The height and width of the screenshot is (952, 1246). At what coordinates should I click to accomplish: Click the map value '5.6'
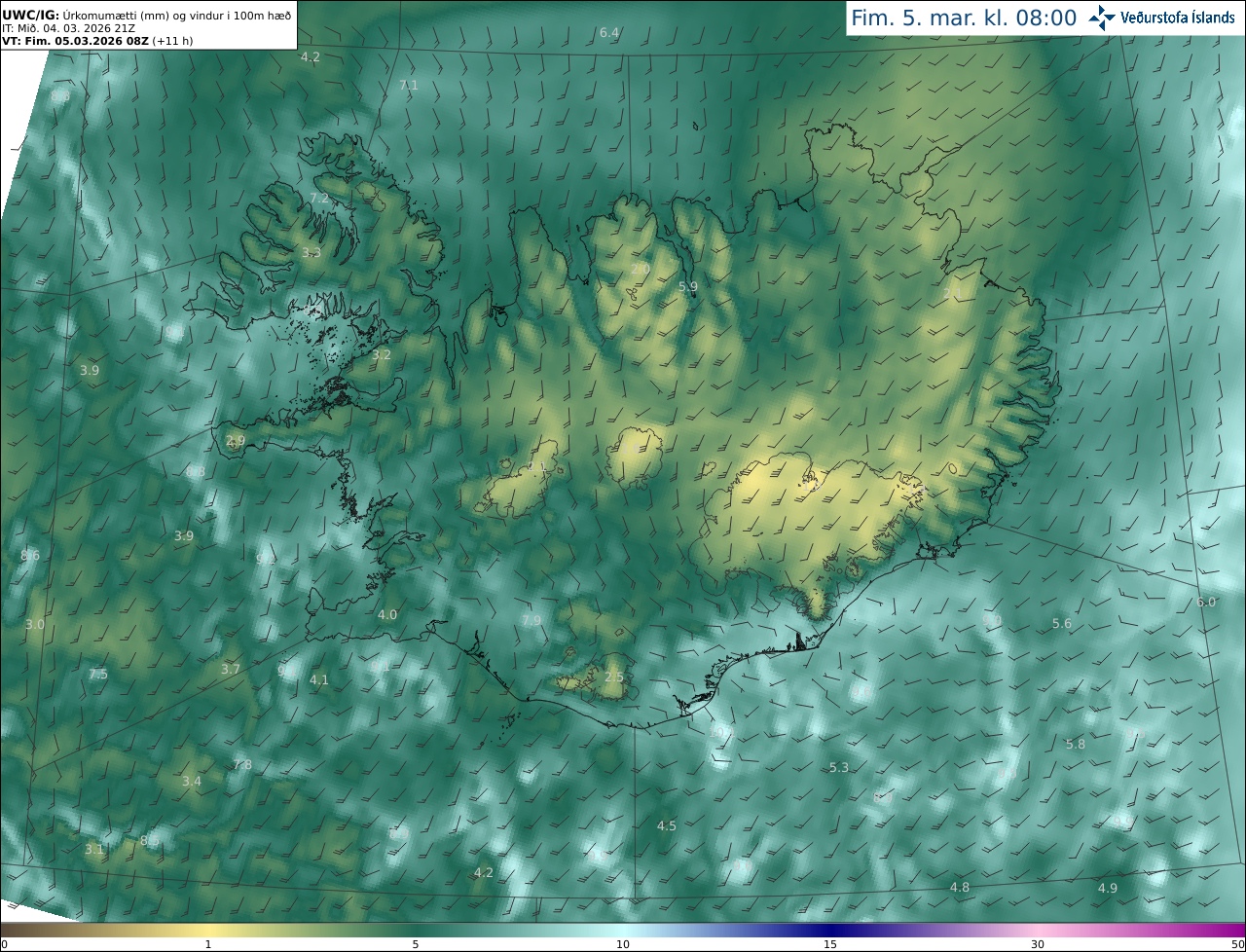pyautogui.click(x=1062, y=624)
